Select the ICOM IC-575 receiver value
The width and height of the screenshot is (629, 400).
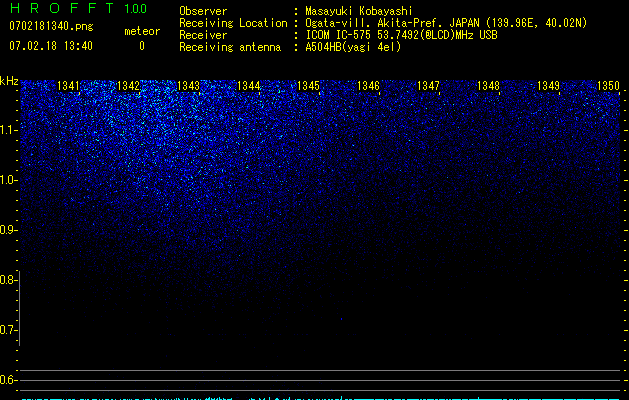click(x=401, y=35)
